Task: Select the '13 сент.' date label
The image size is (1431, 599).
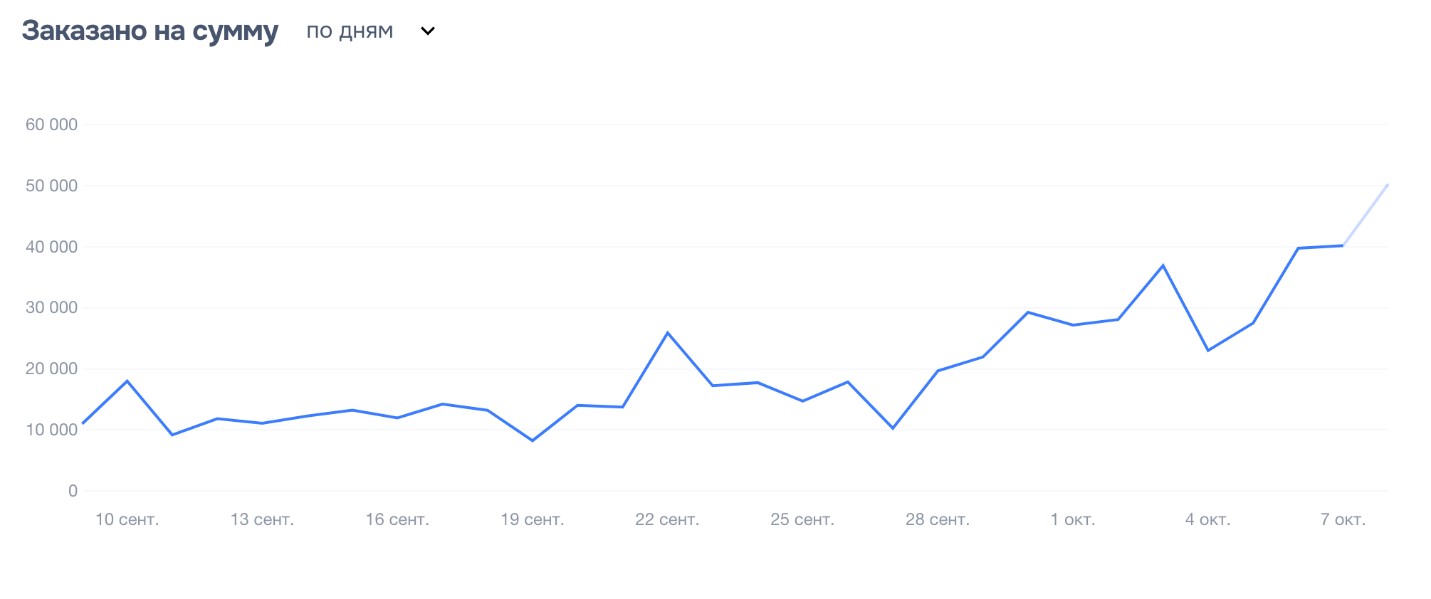Action: pyautogui.click(x=262, y=520)
